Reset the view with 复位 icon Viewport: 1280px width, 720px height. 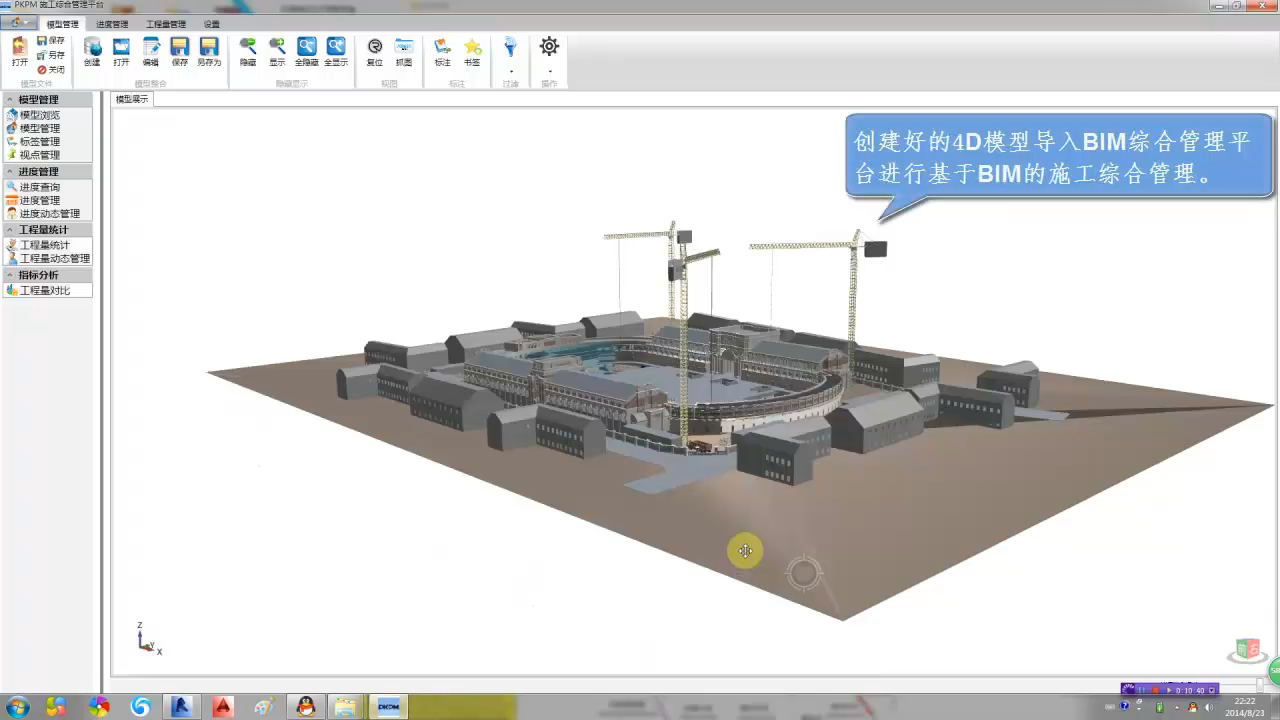(375, 51)
